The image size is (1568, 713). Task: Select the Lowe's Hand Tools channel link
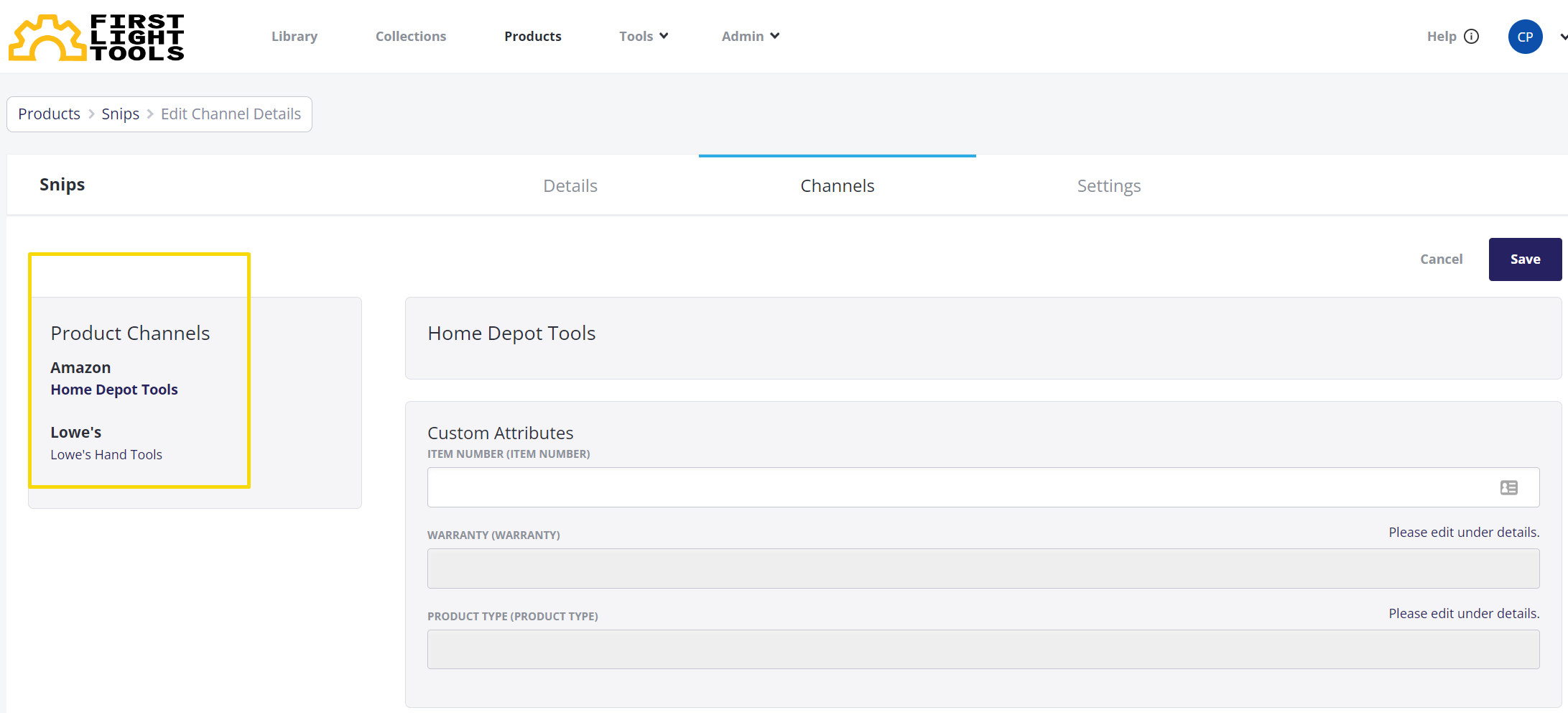point(106,455)
